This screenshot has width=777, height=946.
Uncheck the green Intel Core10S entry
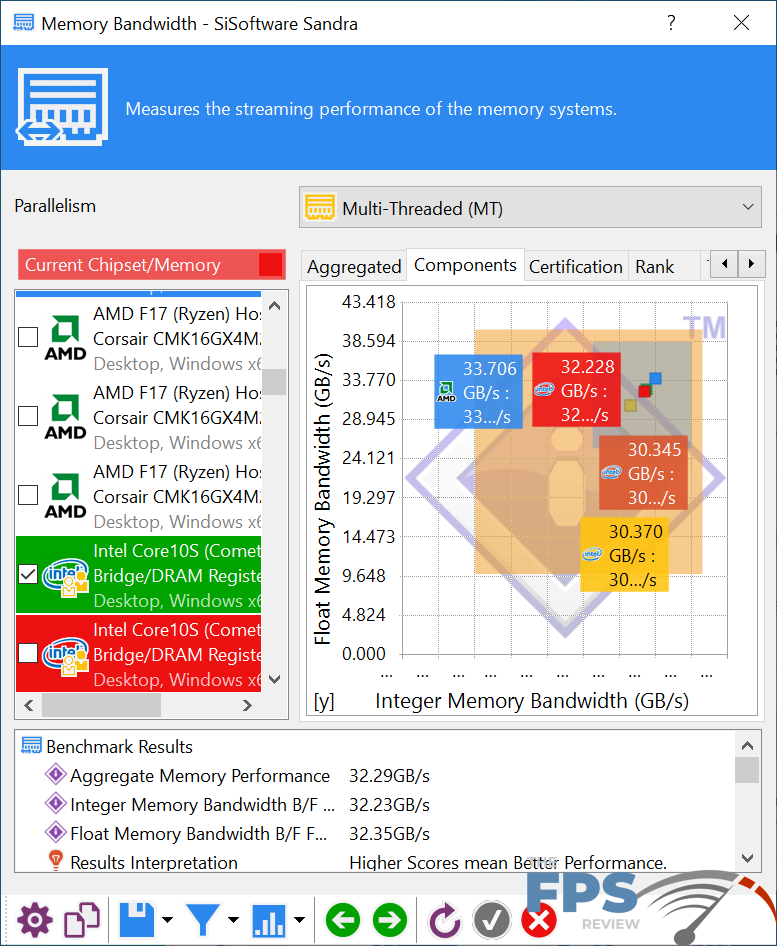click(x=28, y=574)
